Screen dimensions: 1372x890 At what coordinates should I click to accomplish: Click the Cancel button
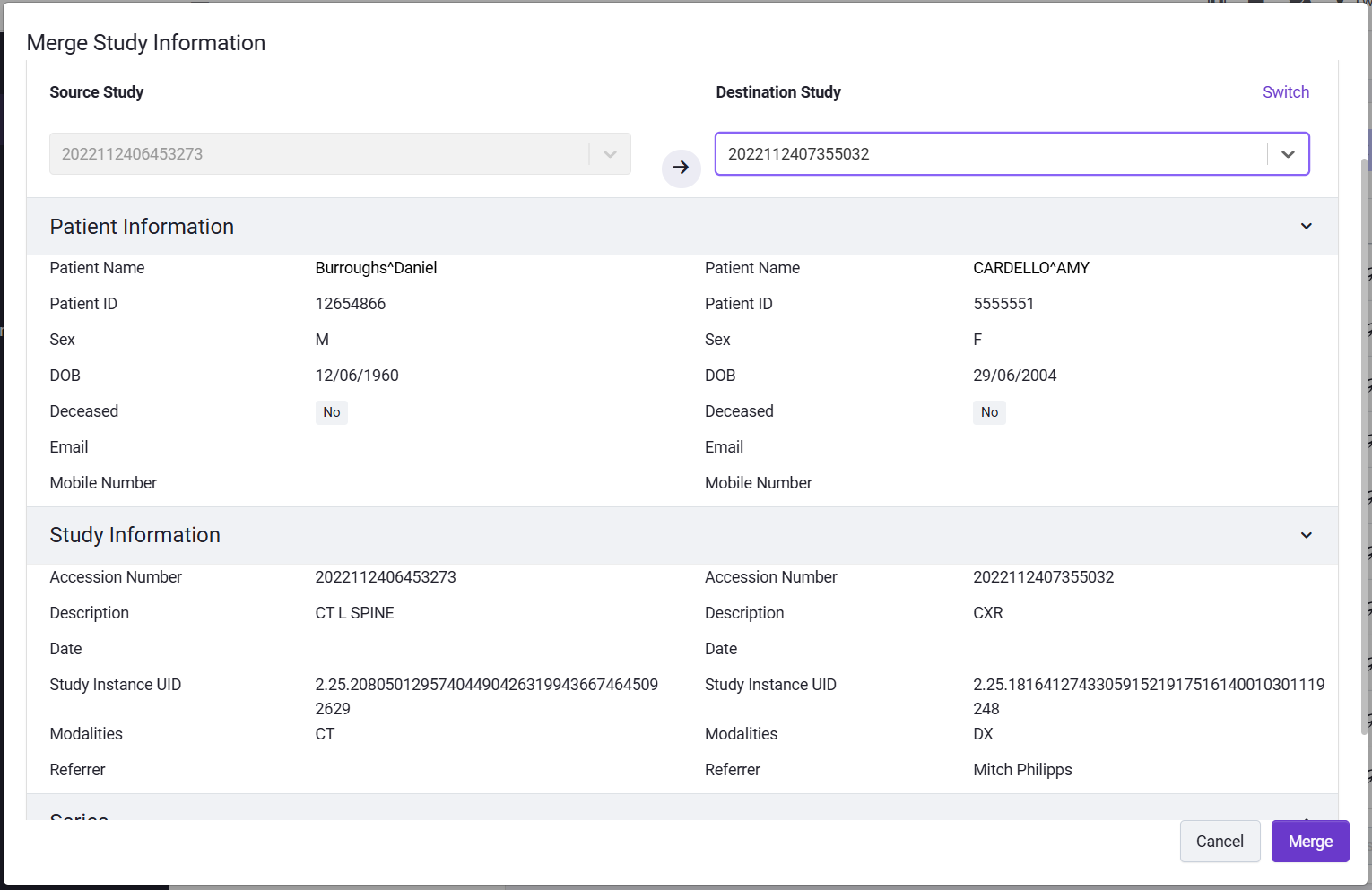pyautogui.click(x=1220, y=842)
